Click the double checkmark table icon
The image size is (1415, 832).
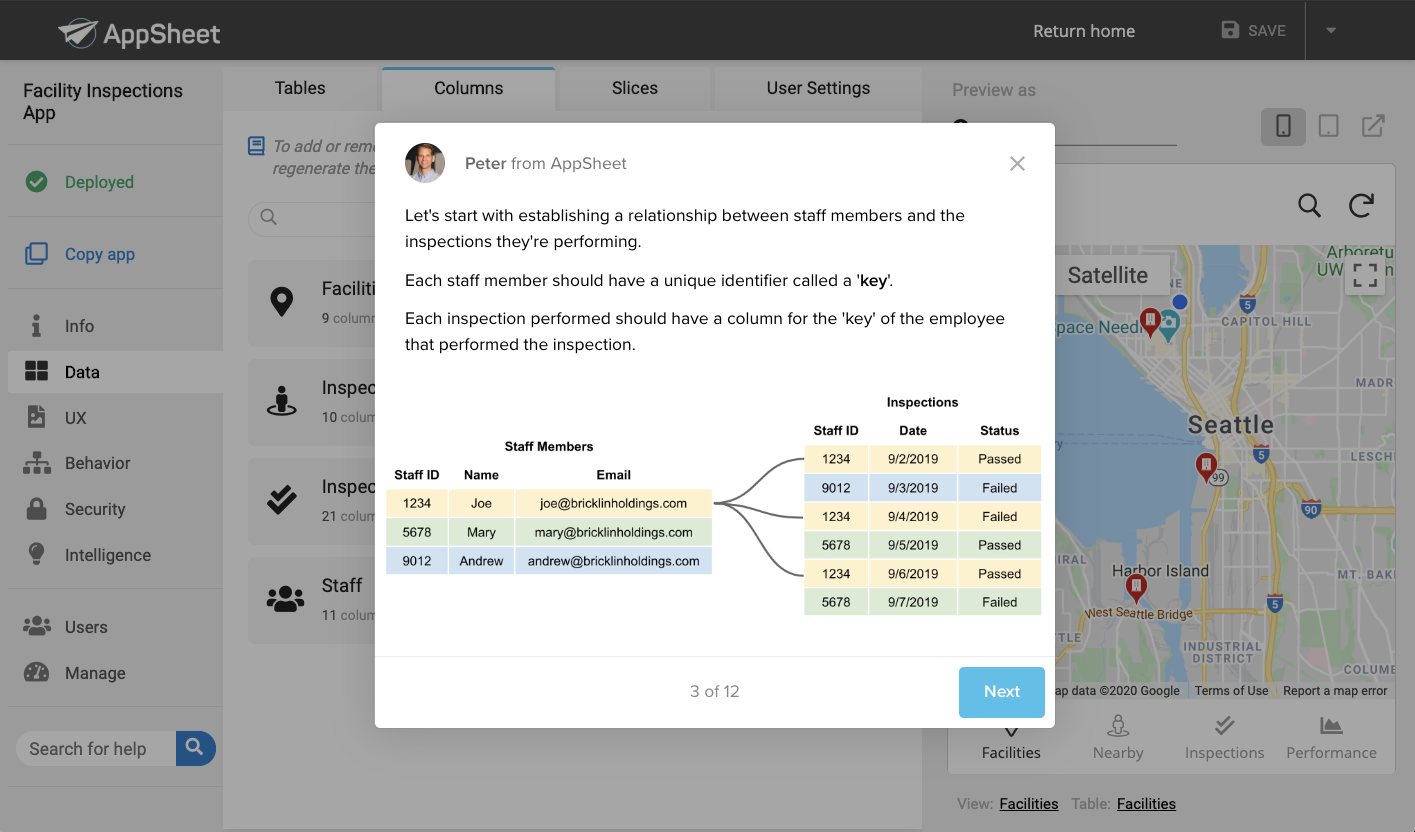282,499
